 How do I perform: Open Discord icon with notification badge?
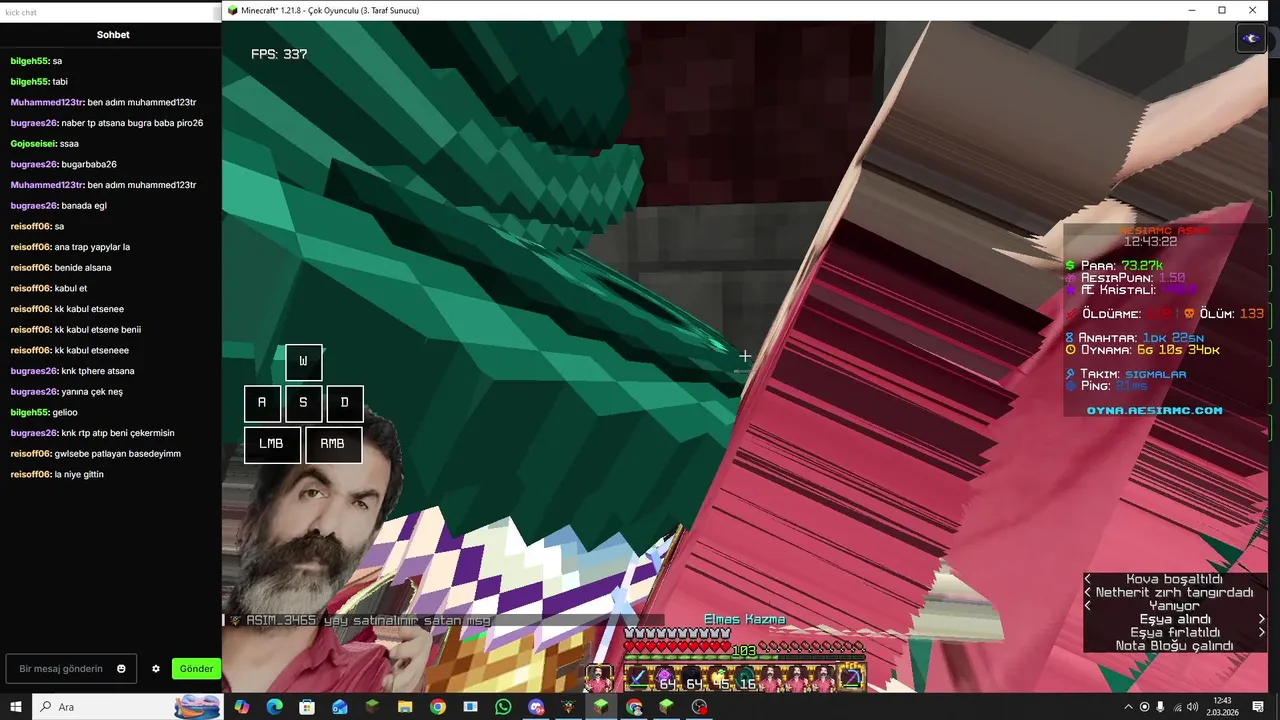[536, 707]
